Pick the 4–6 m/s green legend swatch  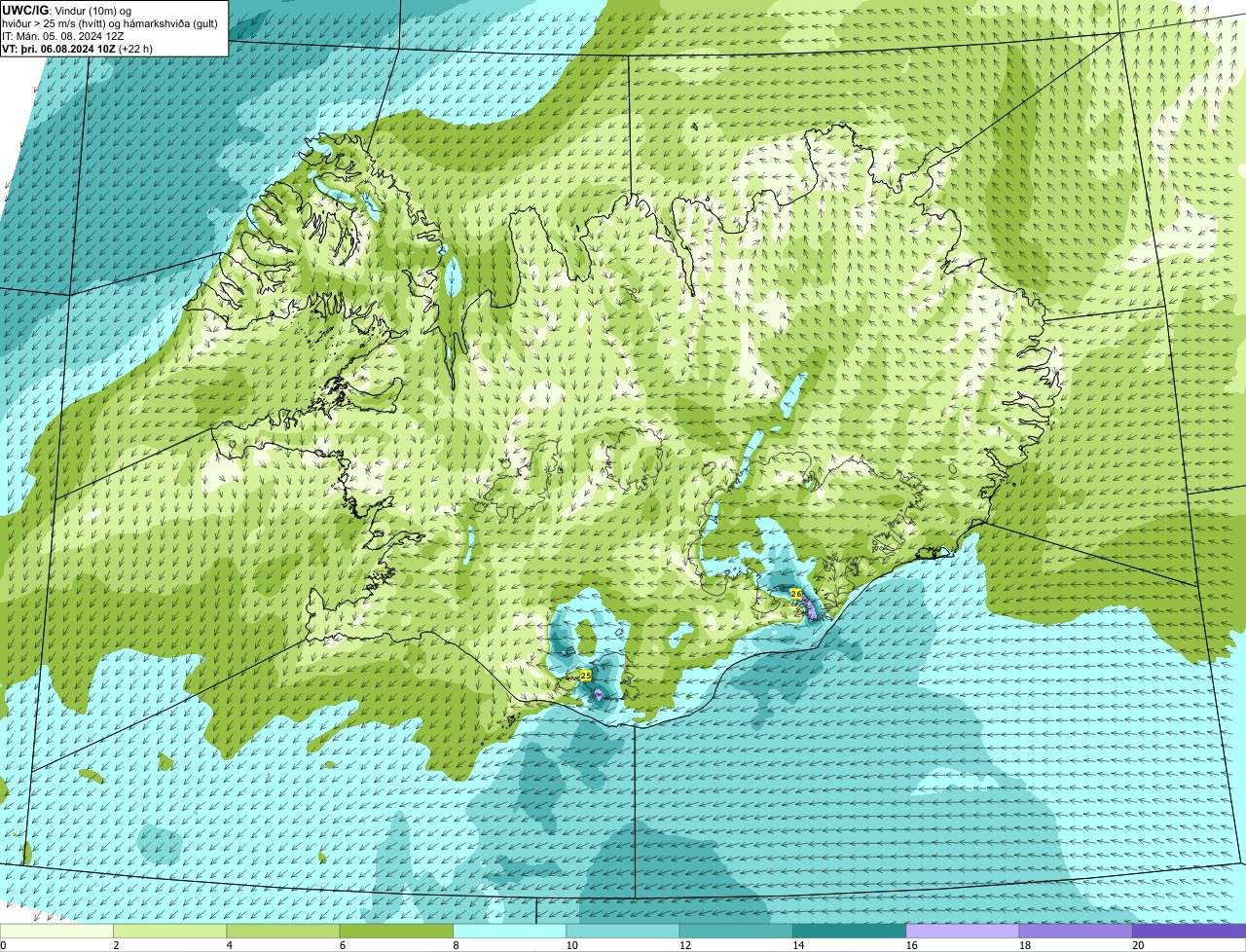coord(283,931)
